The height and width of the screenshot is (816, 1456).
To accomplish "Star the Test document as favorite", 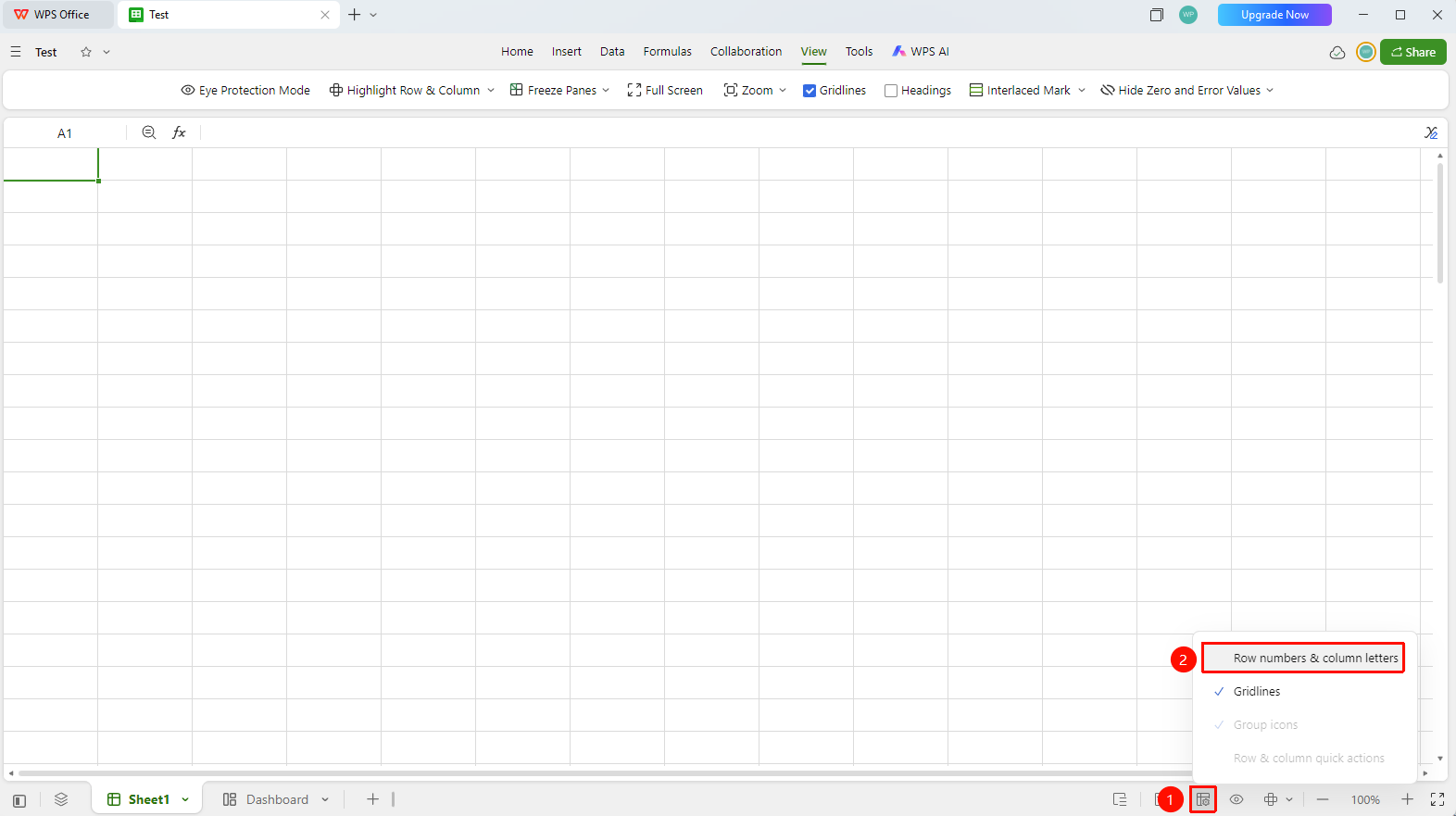I will [86, 52].
